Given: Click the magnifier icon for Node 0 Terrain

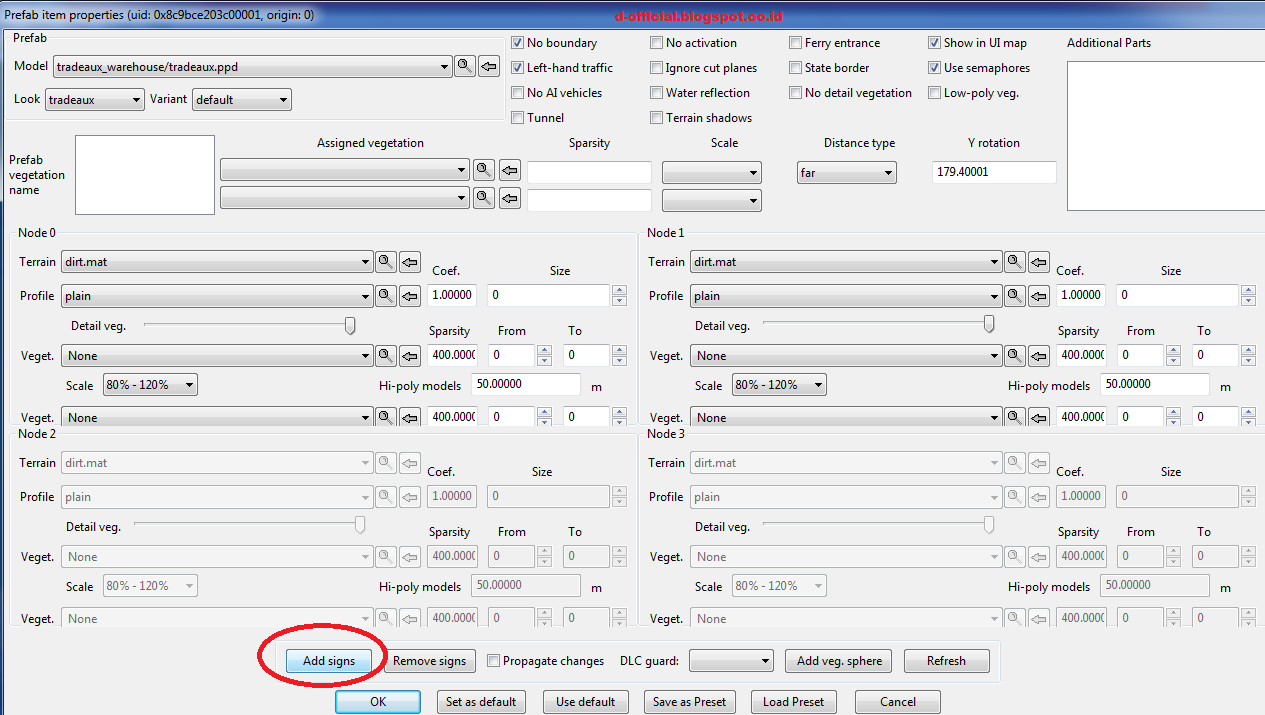Looking at the screenshot, I should 386,261.
